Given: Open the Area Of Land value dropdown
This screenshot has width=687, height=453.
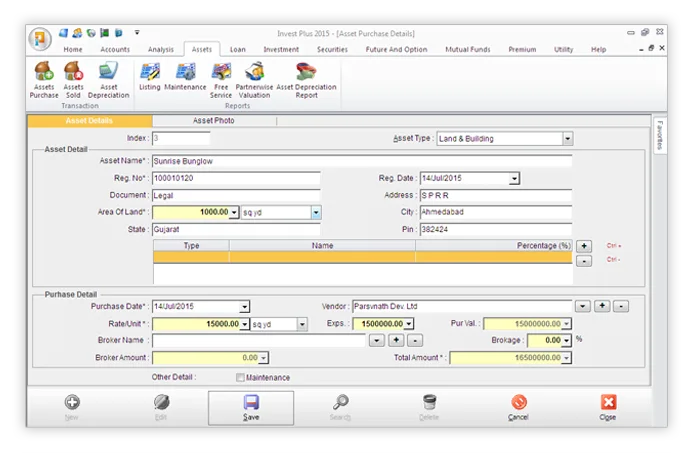Looking at the screenshot, I should tap(234, 212).
